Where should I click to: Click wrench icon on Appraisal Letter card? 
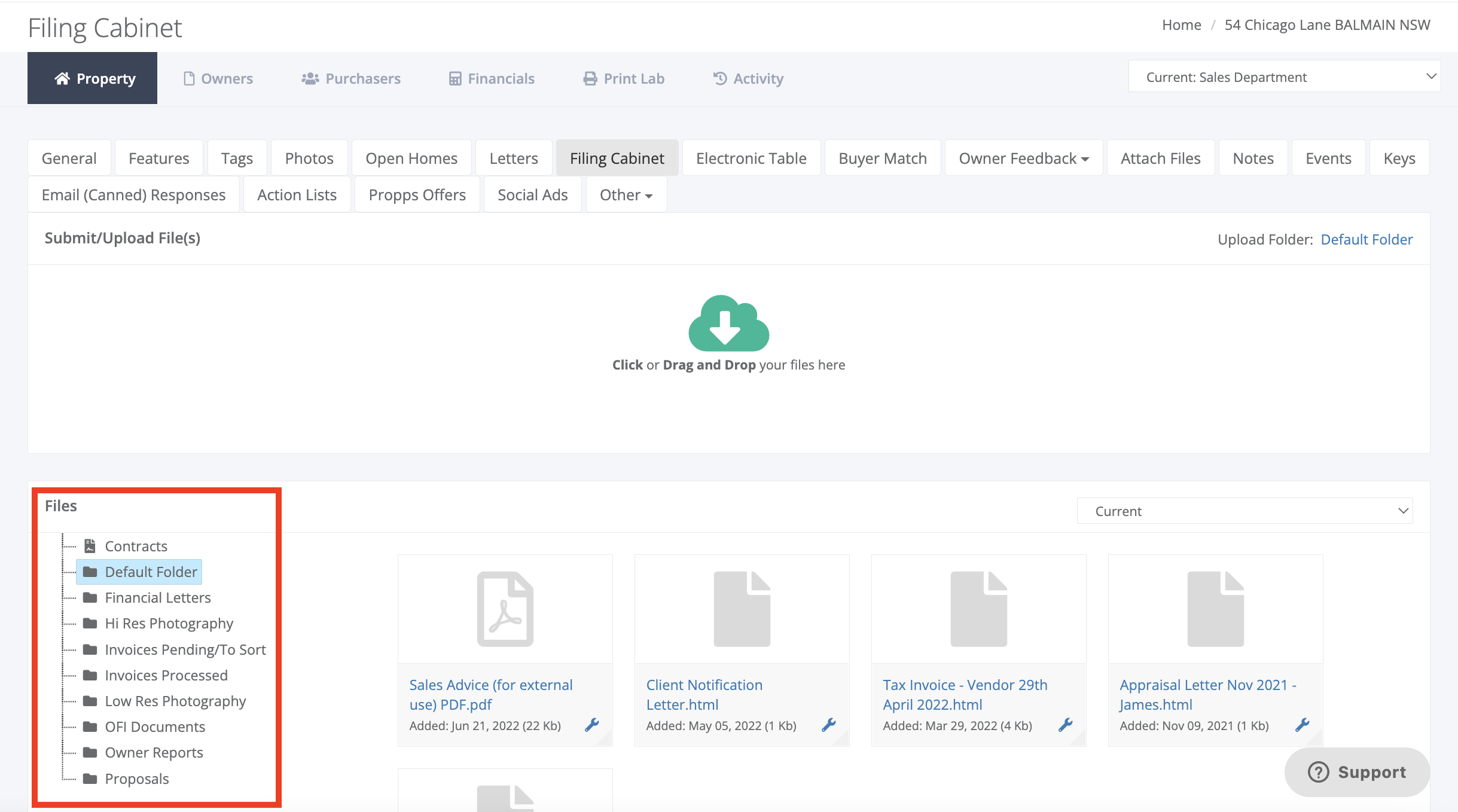click(x=1303, y=725)
